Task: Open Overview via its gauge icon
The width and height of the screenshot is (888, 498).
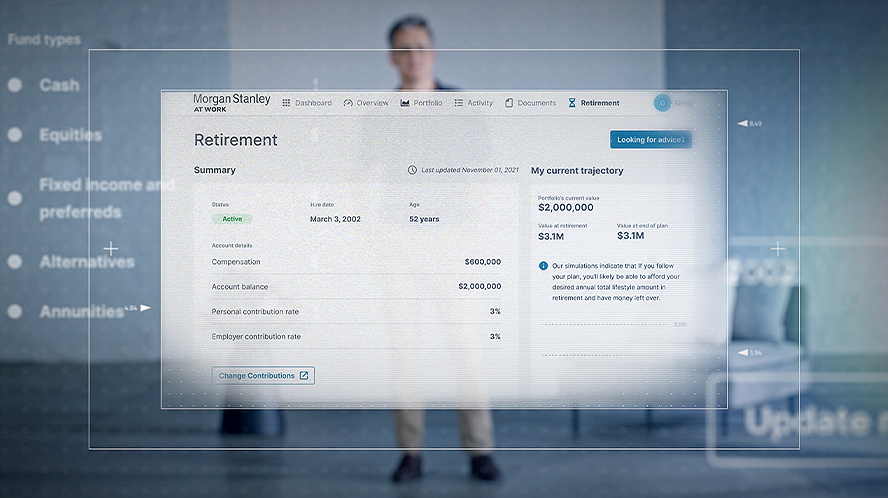Action: [x=348, y=103]
